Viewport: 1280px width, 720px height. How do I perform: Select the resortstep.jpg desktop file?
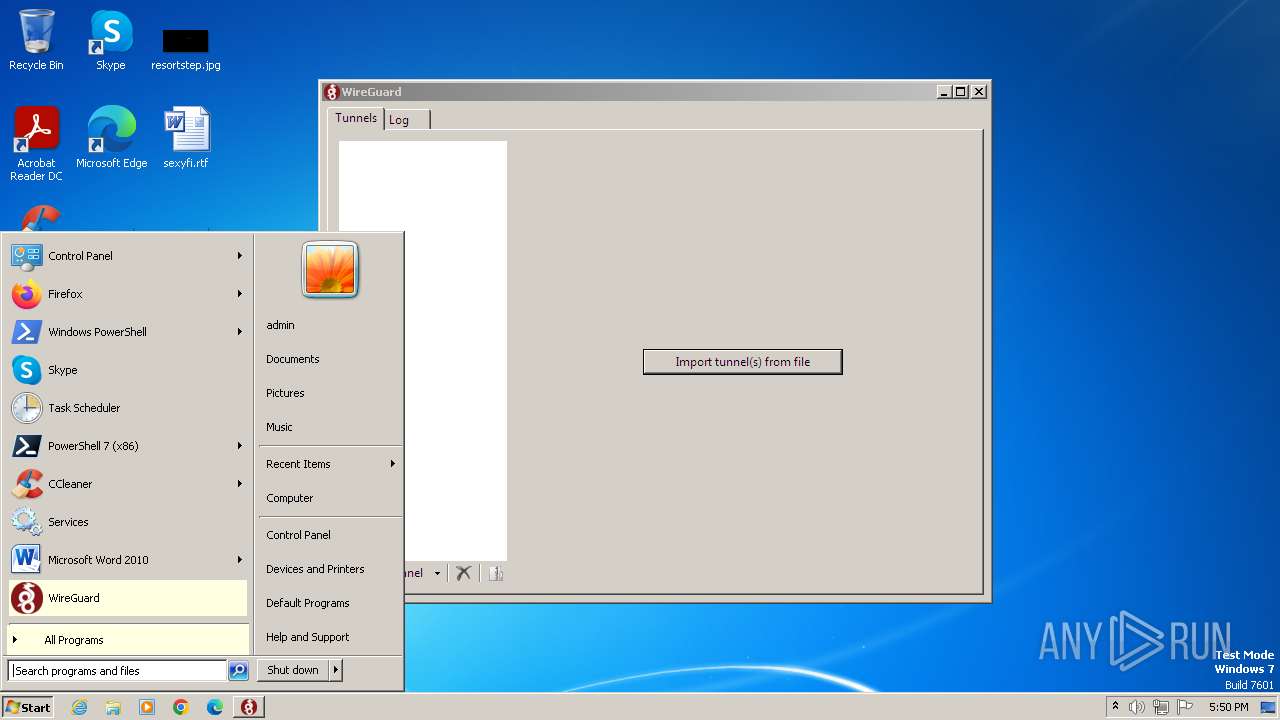point(185,48)
